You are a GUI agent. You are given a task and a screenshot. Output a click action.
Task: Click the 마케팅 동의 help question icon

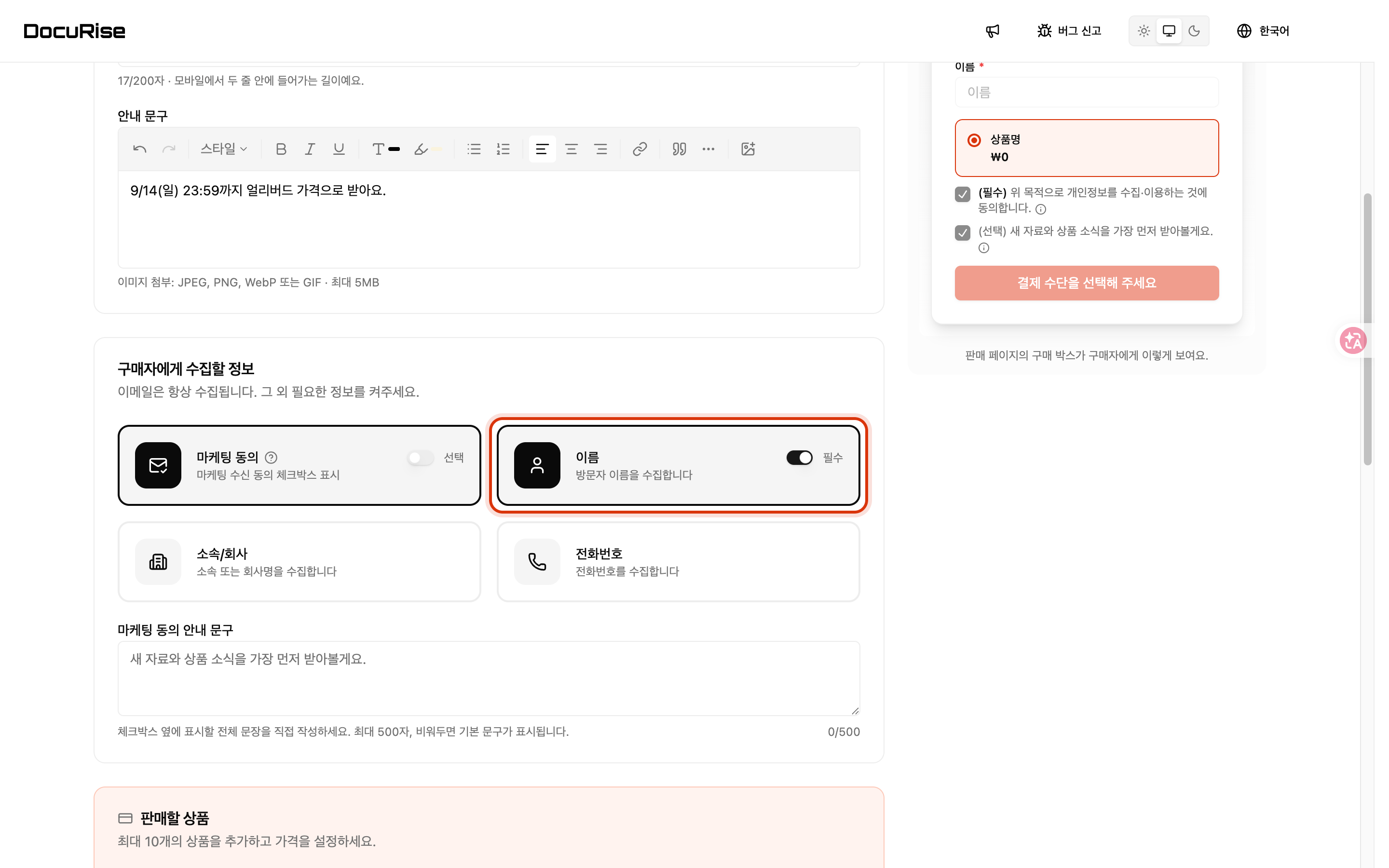[x=271, y=458]
